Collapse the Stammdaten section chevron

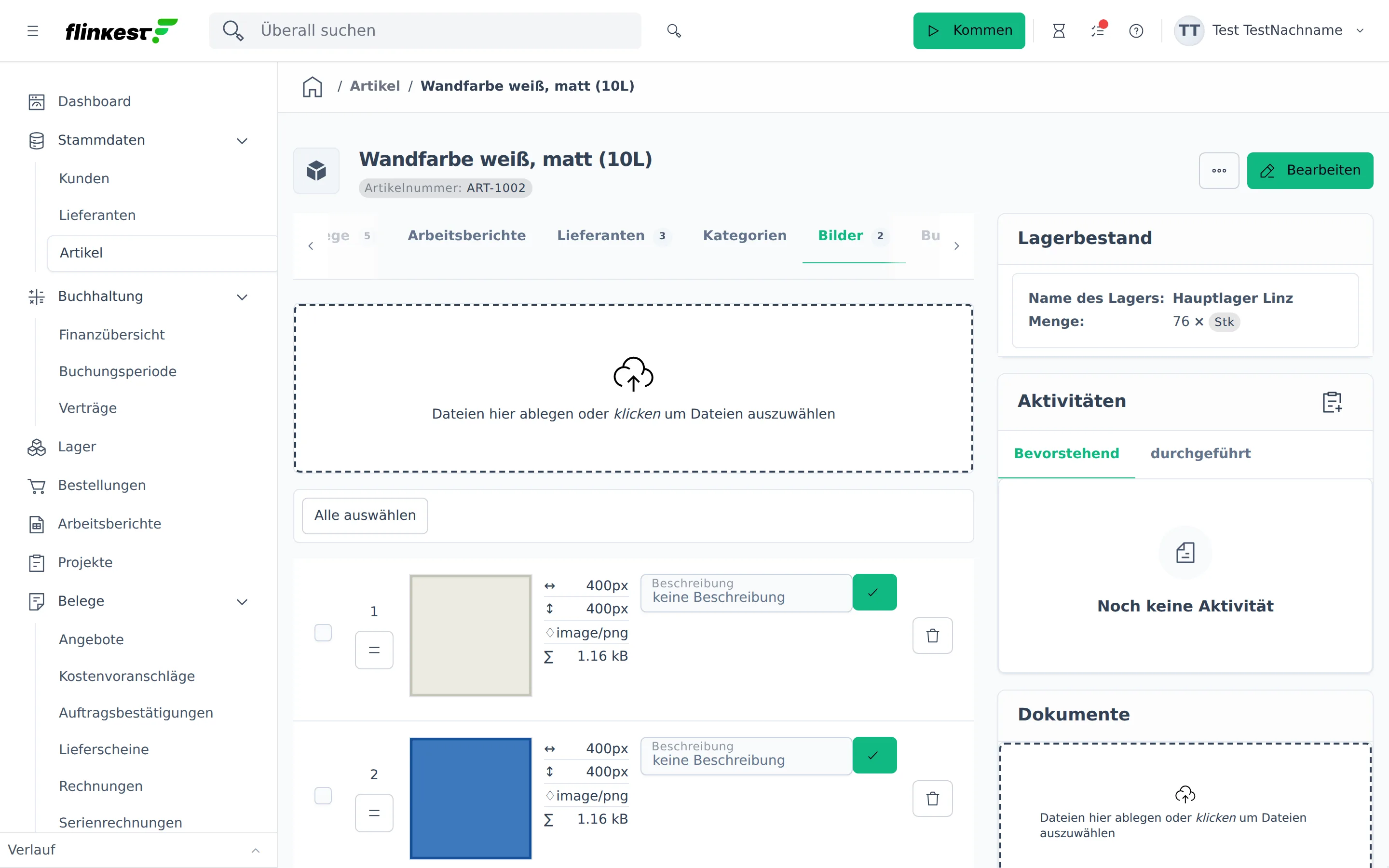tap(242, 141)
